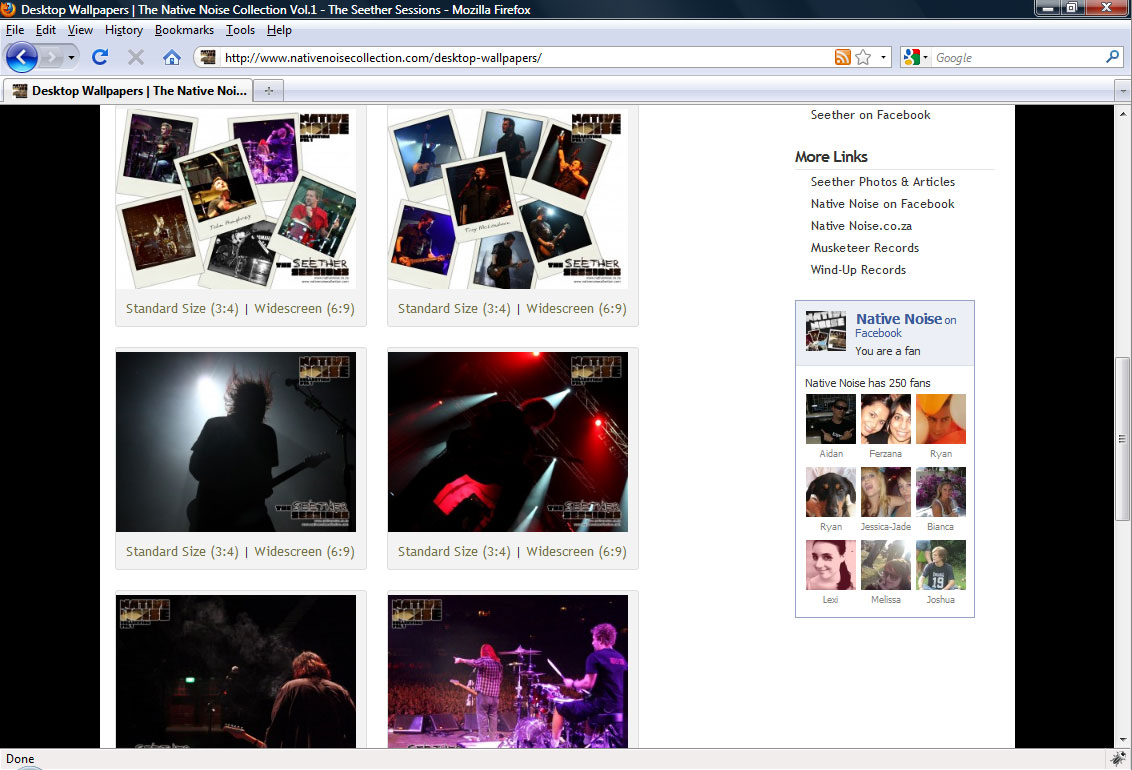This screenshot has height=770, width=1132.
Task: Bookmark this page with the star icon
Action: [863, 57]
